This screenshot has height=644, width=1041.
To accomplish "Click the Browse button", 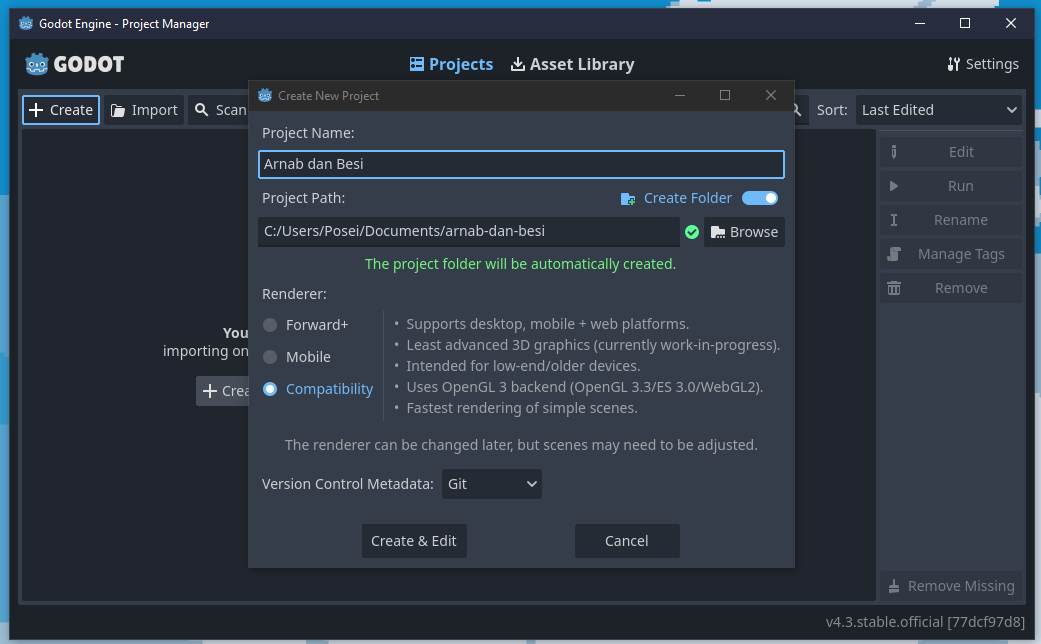I will [744, 232].
